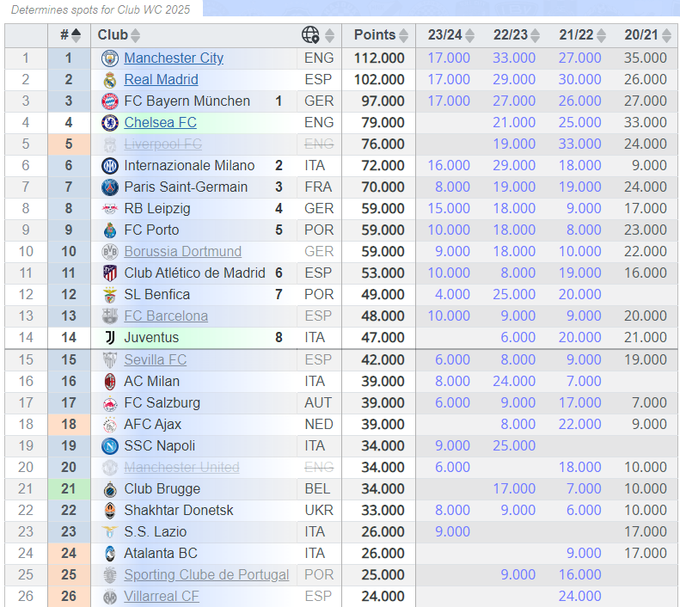
Task: Click the Atalanta BC crest icon
Action: point(110,553)
